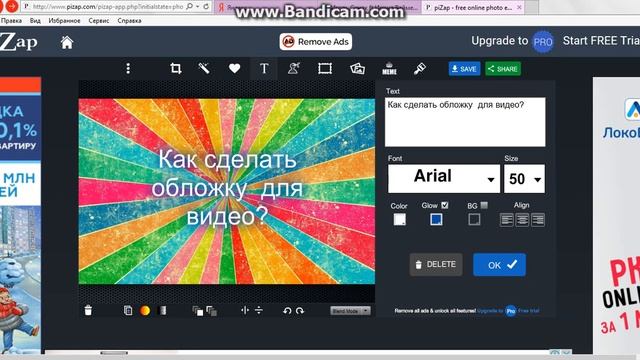Align text left
The image size is (640, 360).
point(507,220)
